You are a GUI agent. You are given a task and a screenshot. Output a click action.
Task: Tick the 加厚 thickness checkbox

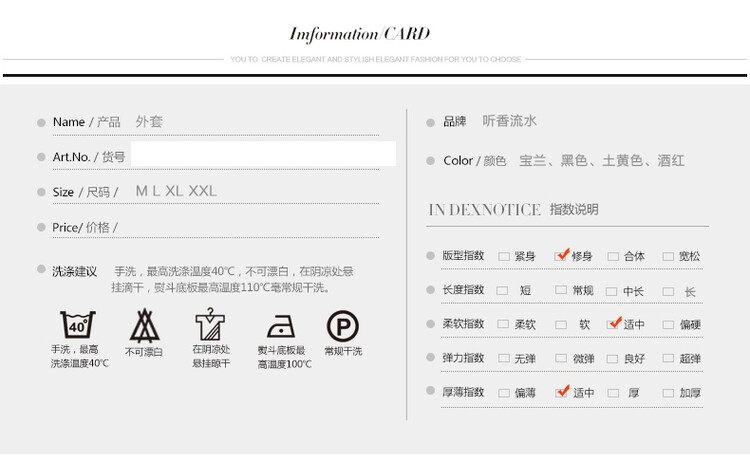[668, 393]
